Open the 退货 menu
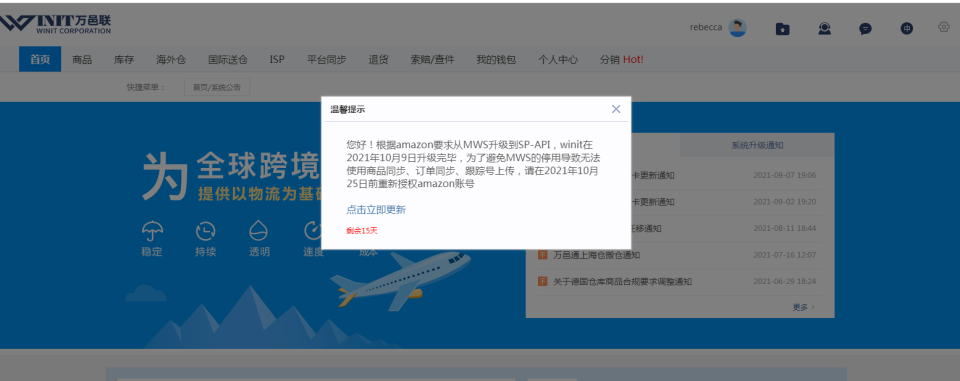This screenshot has width=960, height=381. (x=378, y=59)
